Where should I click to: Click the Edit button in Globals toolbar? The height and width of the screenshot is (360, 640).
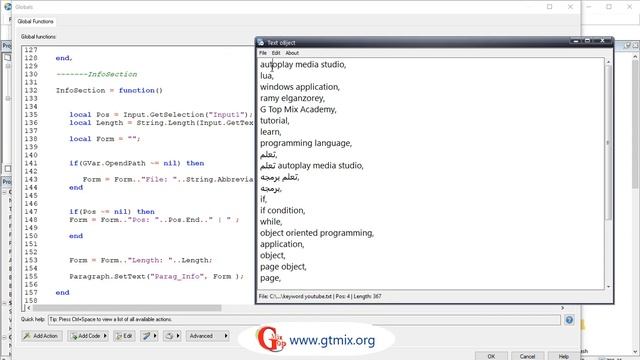point(124,336)
